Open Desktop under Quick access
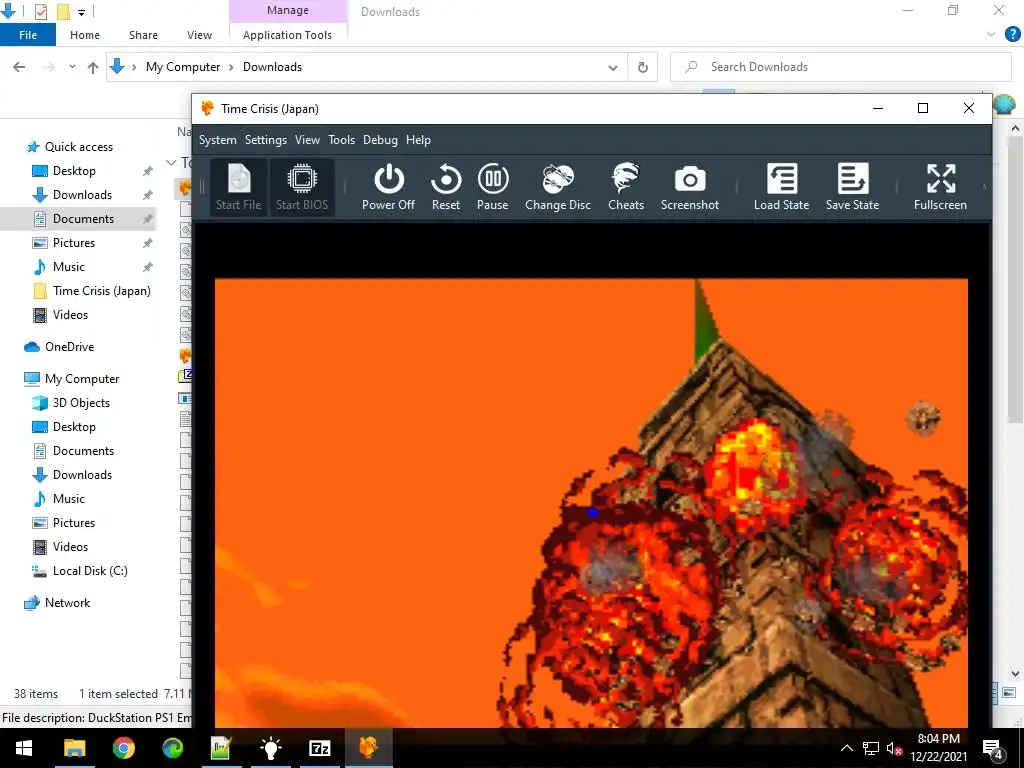The height and width of the screenshot is (768, 1024). (x=74, y=170)
